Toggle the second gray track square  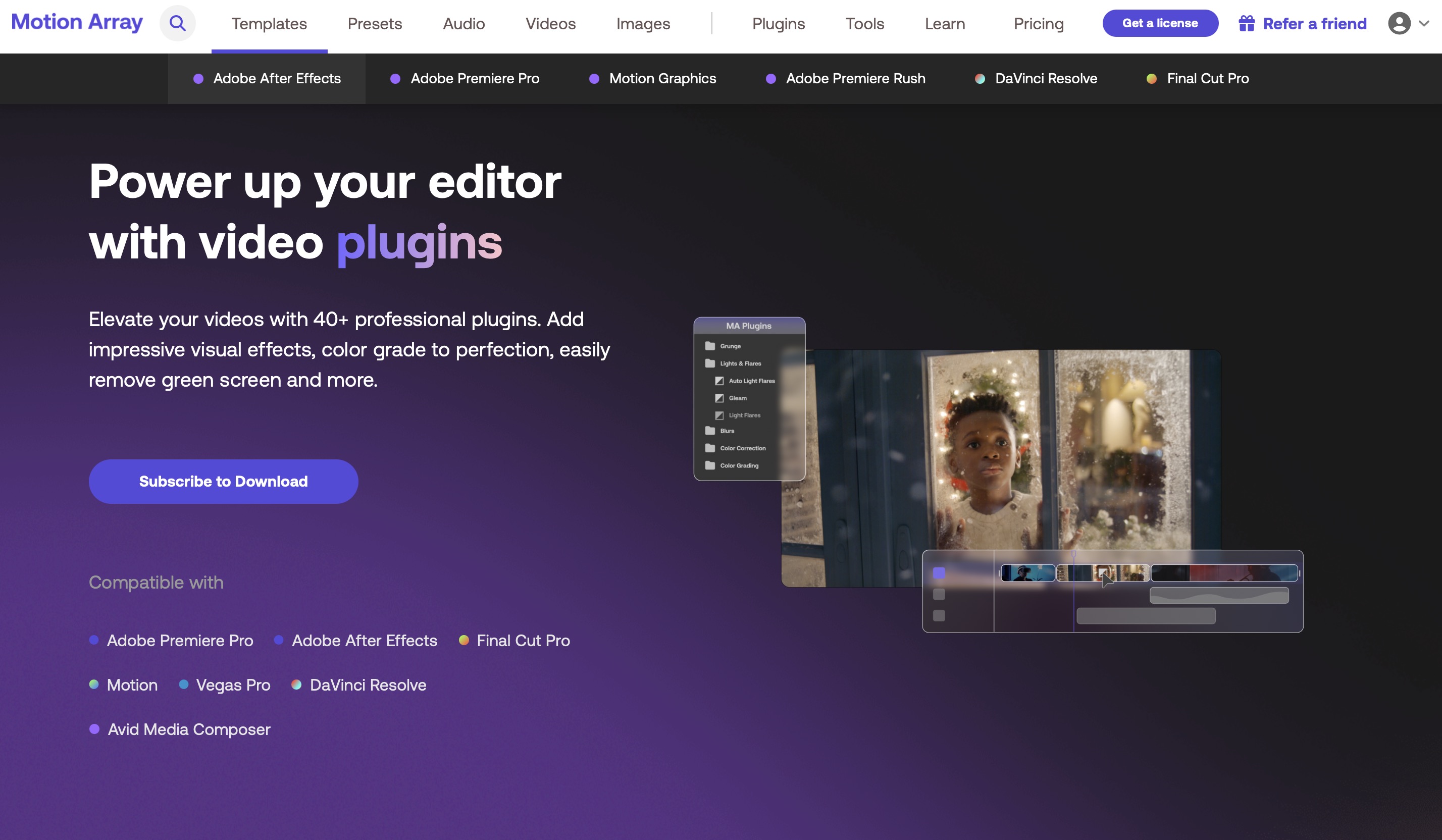pos(939,594)
